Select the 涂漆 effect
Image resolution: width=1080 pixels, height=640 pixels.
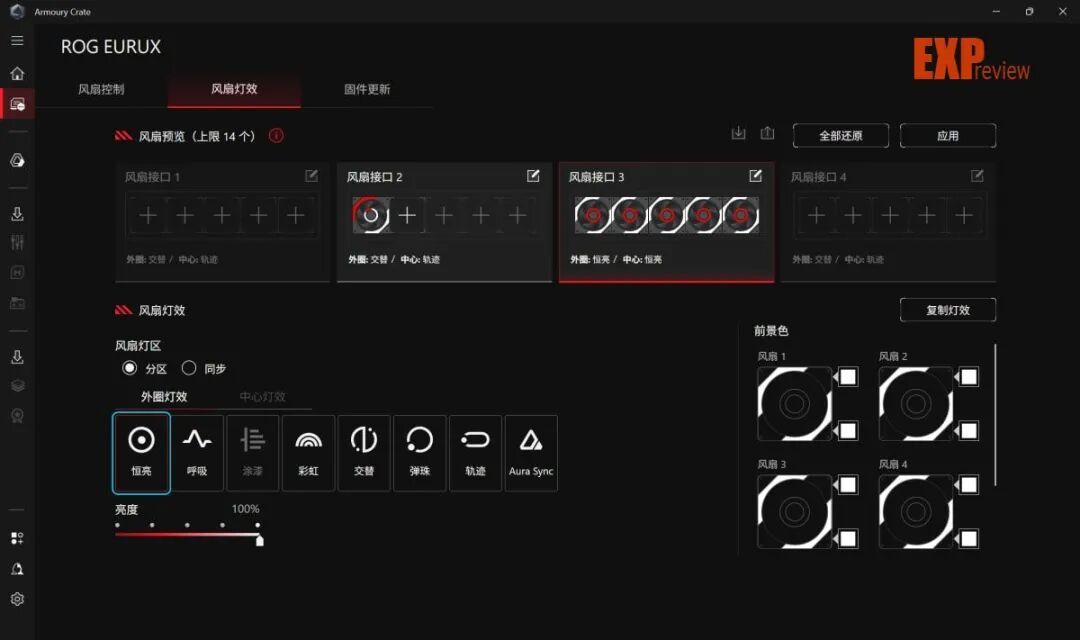pos(253,453)
